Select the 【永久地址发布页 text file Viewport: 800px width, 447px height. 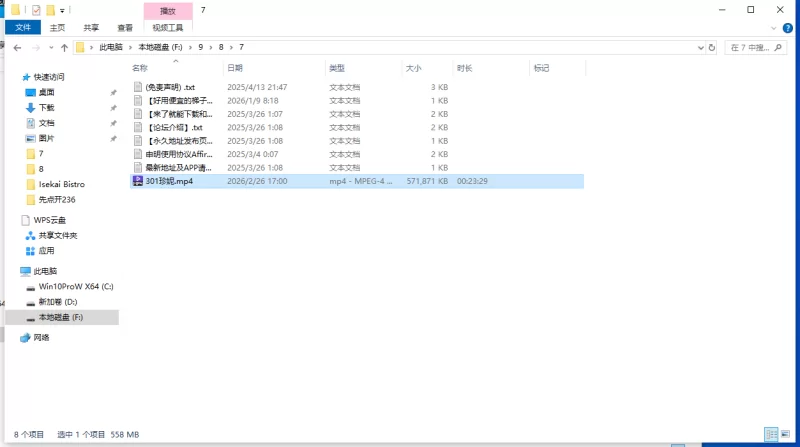click(x=179, y=141)
